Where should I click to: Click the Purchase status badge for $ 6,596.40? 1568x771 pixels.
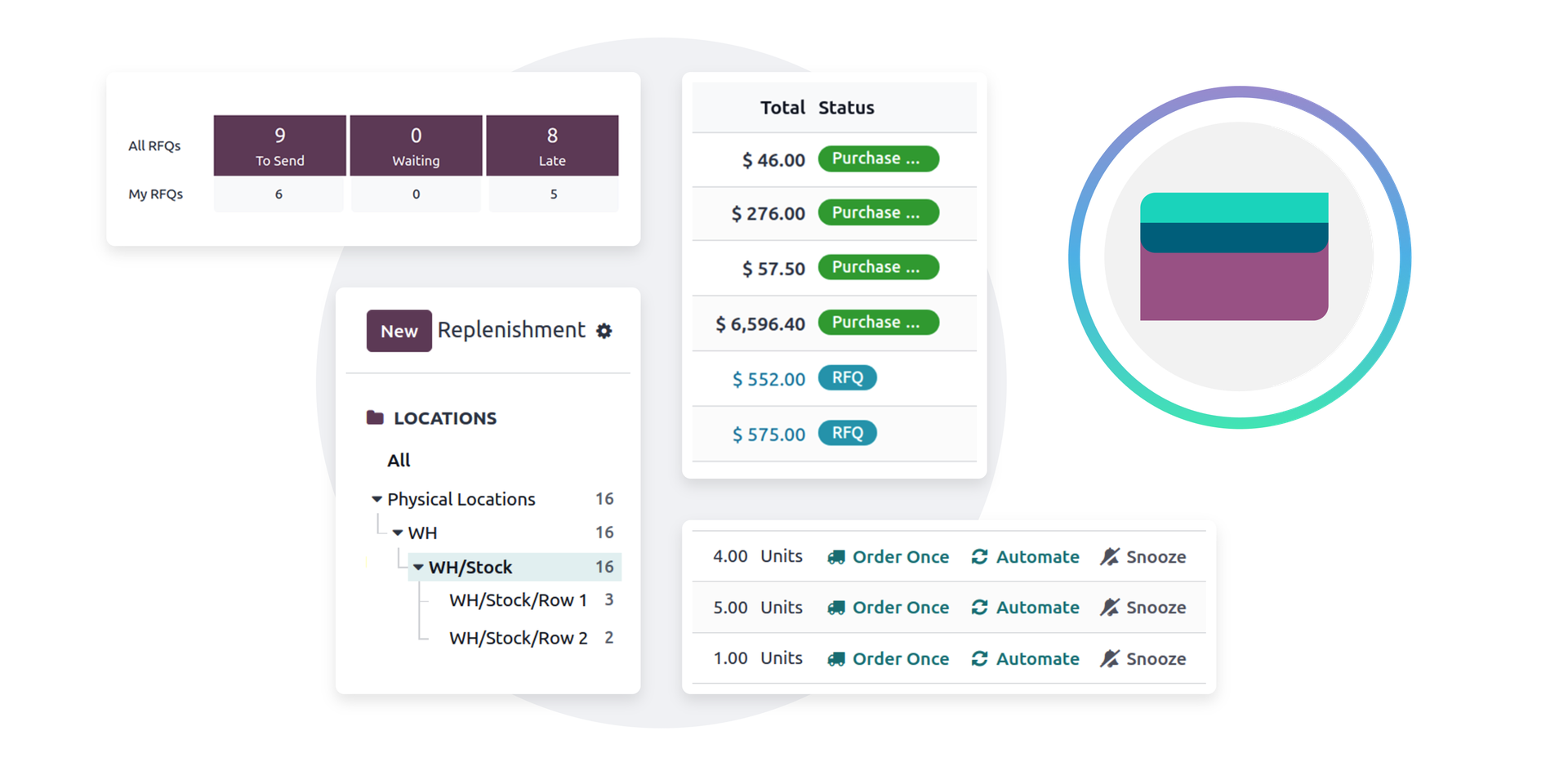[878, 323]
